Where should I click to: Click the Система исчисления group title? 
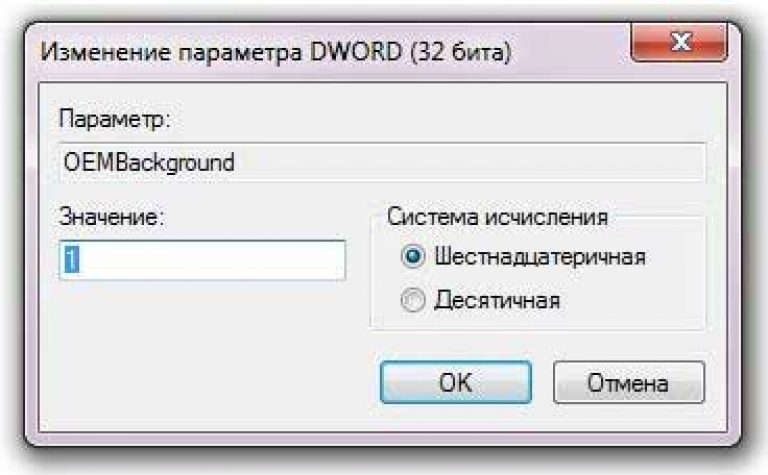498,216
